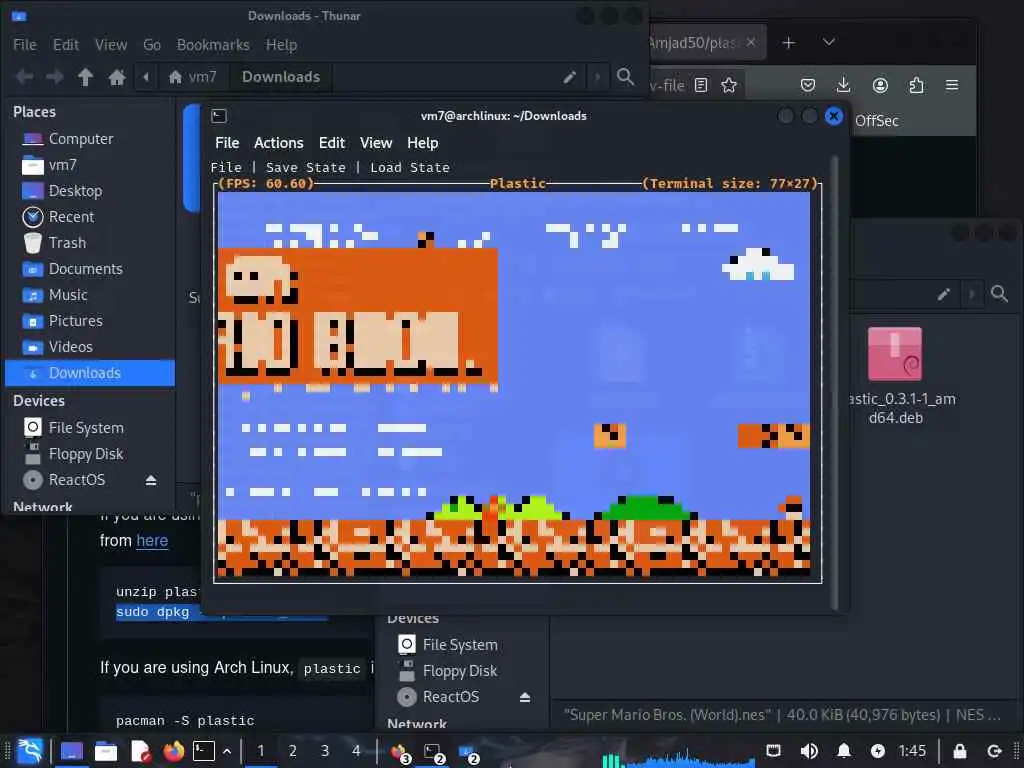
Task: Open Firefox hamburger menu
Action: click(952, 86)
